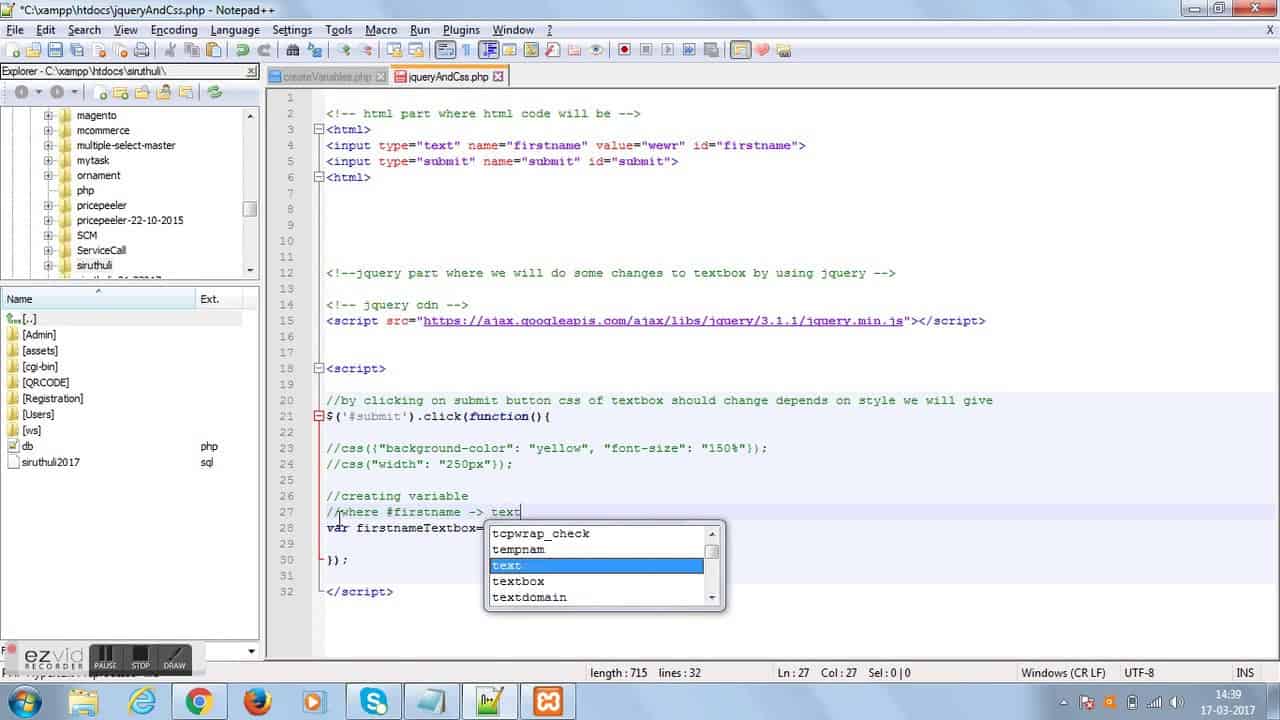Screen dimensions: 1280x720
Task: Click the Redo arrow icon
Action: [264, 50]
